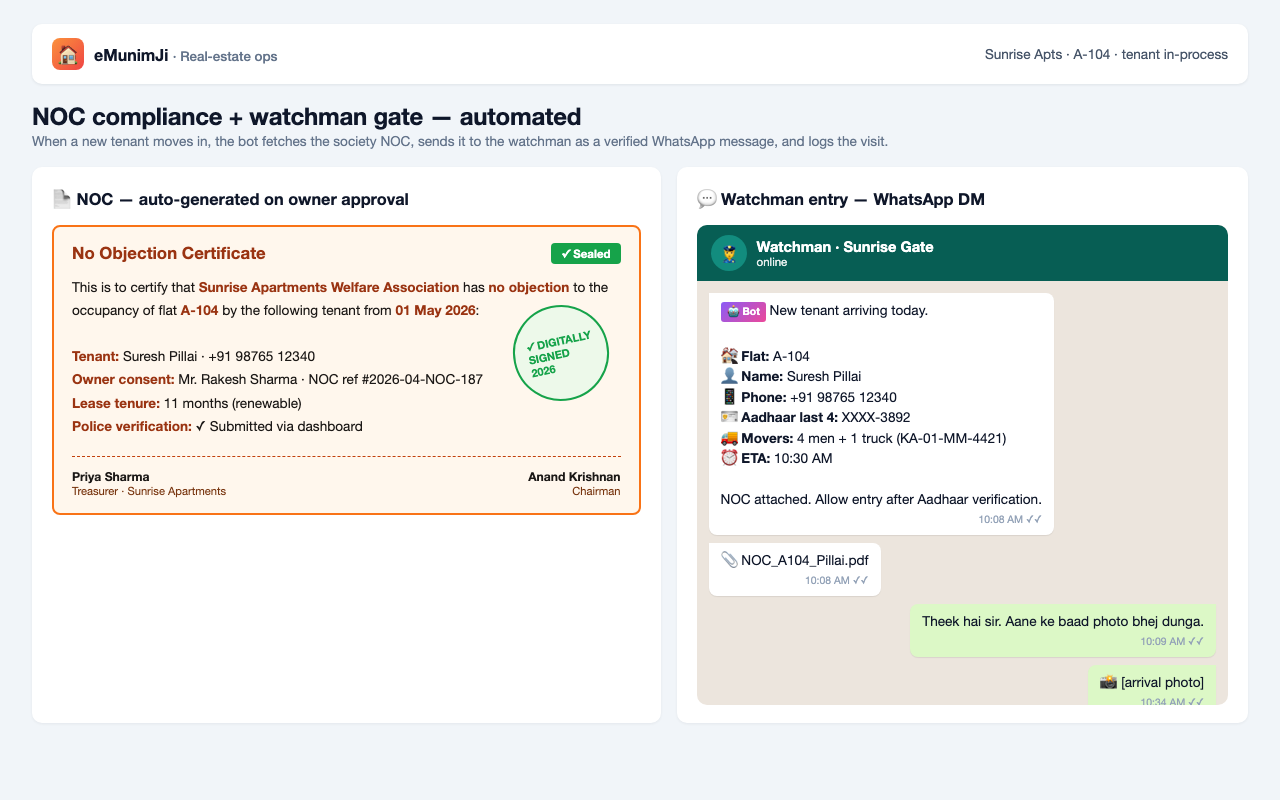
Task: Click the [arrival photo] message bubble
Action: 1152,685
